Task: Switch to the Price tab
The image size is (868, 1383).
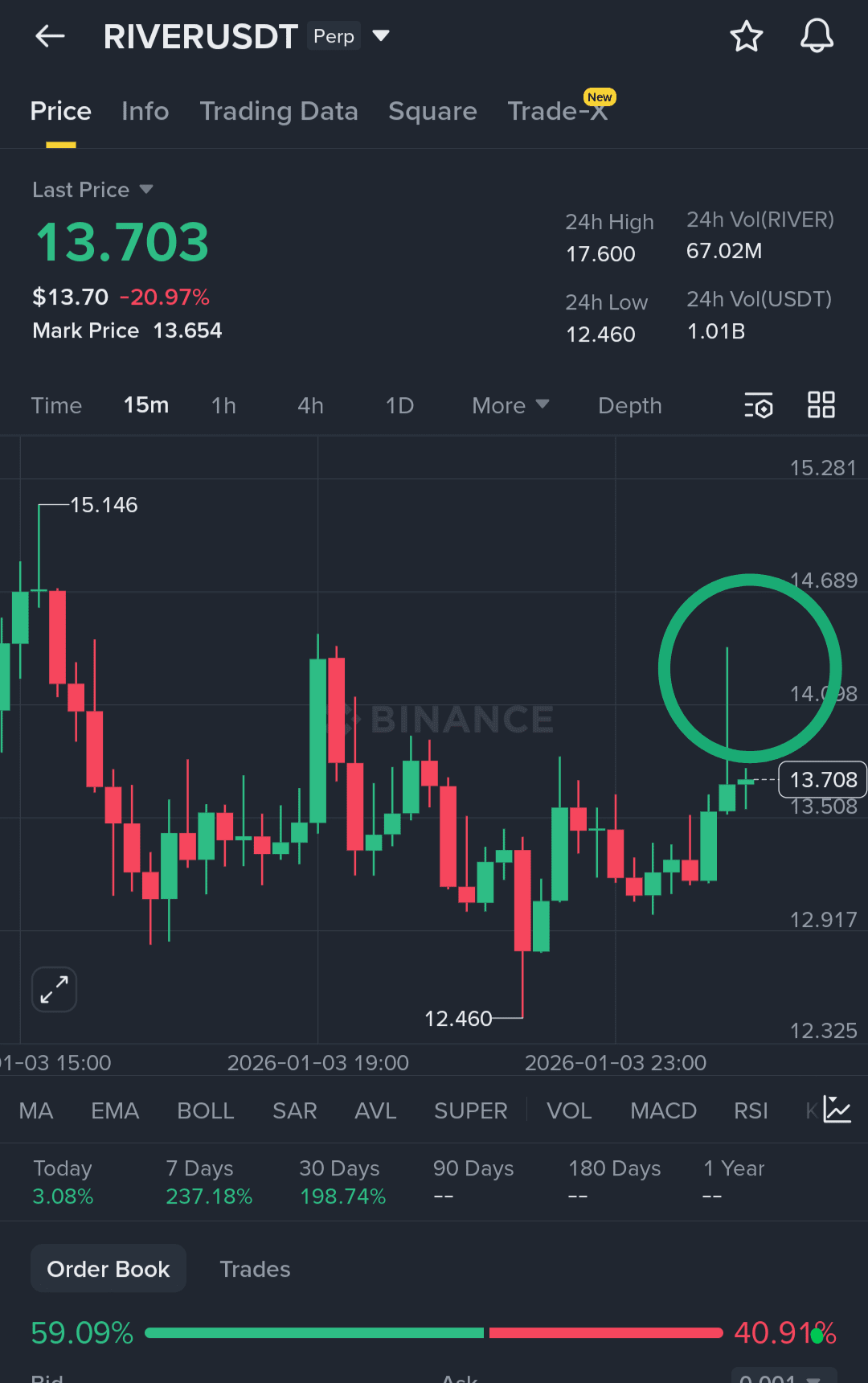Action: (60, 111)
